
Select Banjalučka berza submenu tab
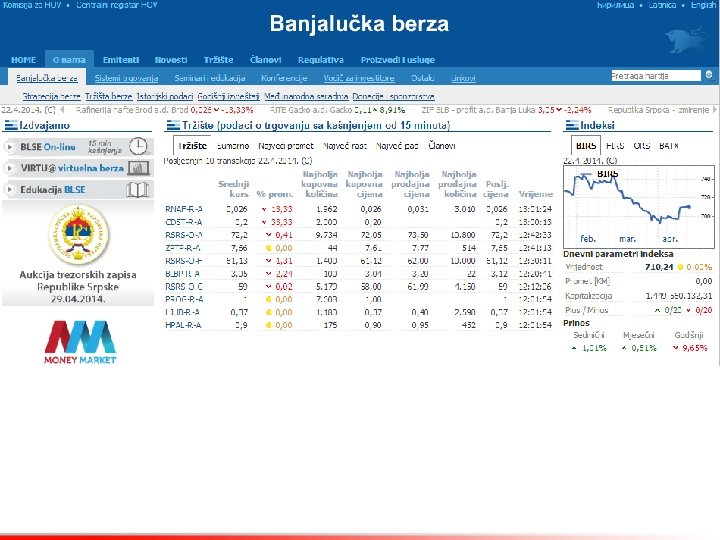point(47,78)
